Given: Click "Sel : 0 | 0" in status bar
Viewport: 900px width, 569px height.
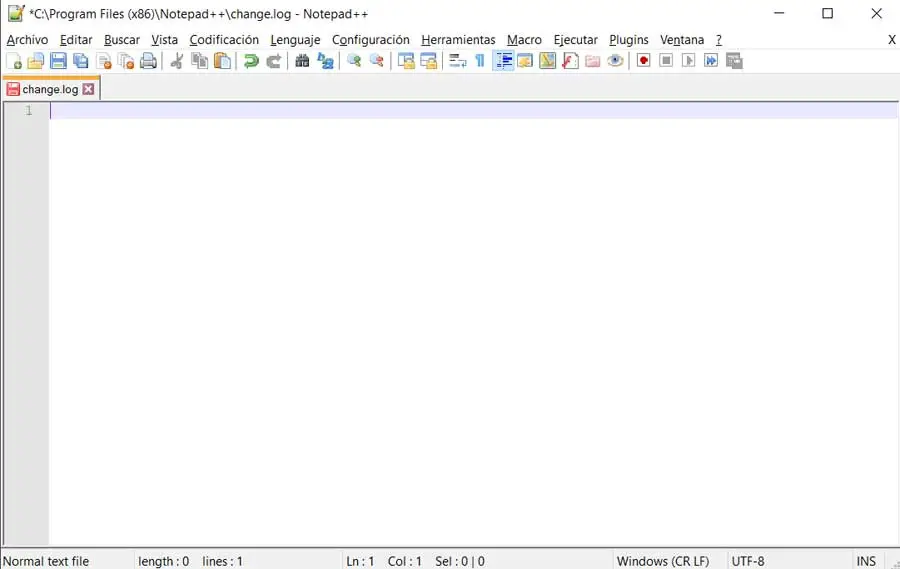Looking at the screenshot, I should 460,561.
